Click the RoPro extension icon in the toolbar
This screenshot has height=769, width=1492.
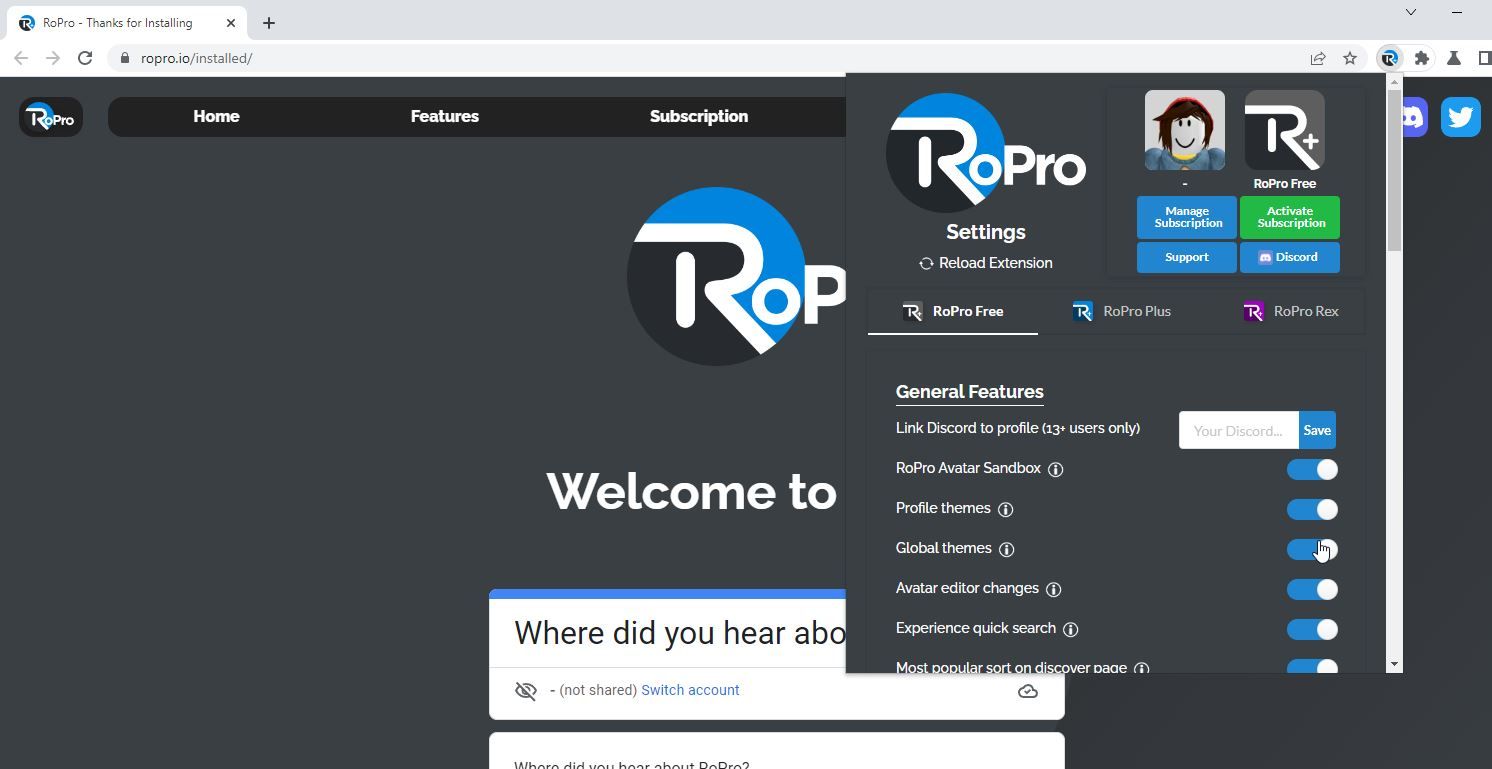tap(1389, 58)
